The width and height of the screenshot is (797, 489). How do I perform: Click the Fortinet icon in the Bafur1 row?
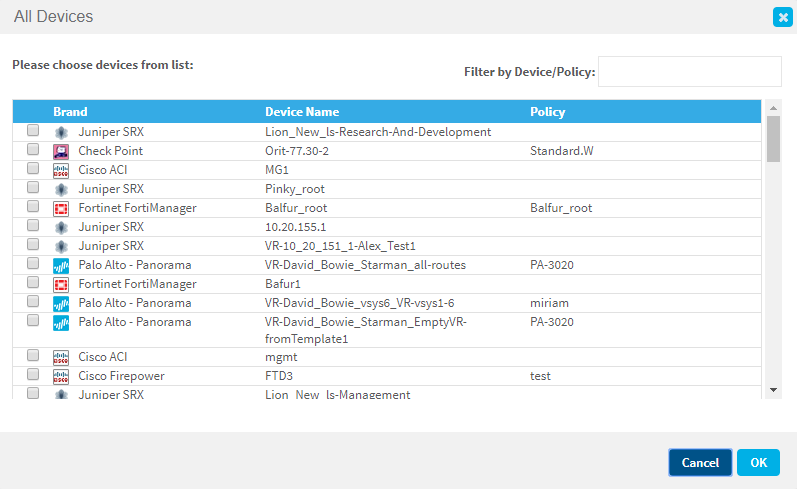(60, 284)
